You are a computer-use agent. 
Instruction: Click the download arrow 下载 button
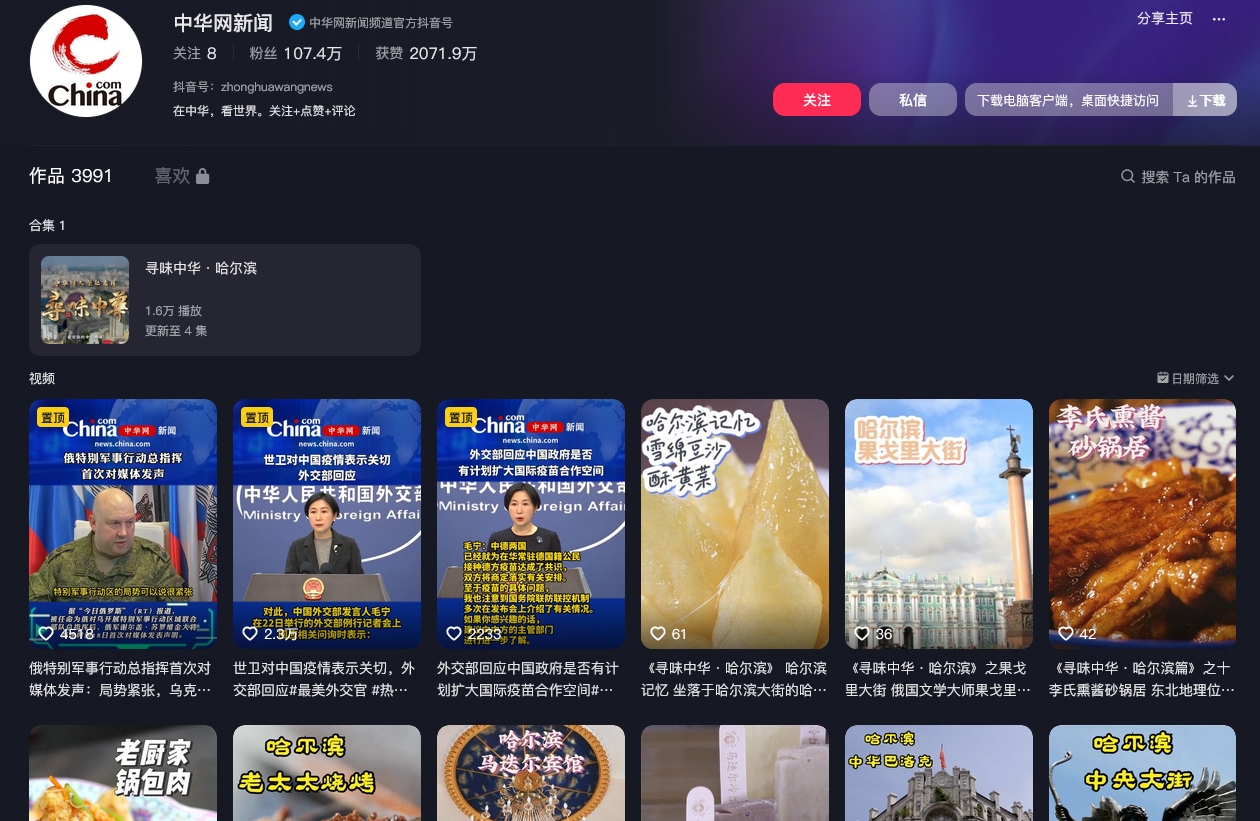(1205, 100)
